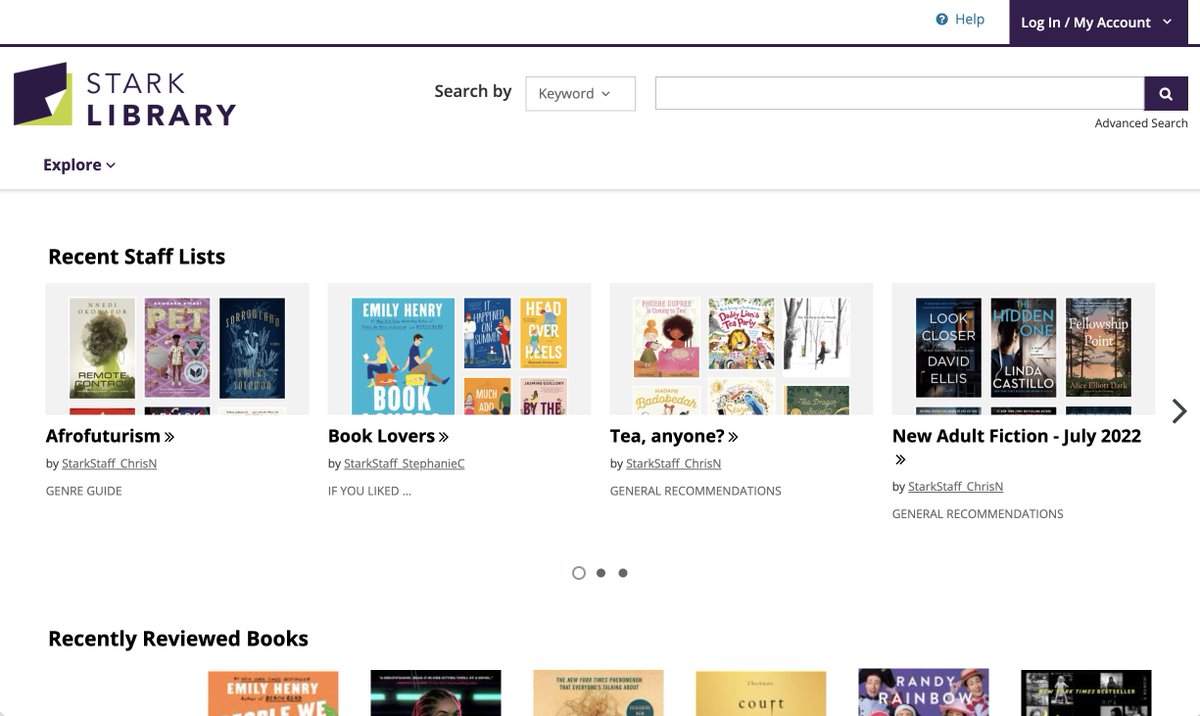Screen dimensions: 1200x716
Task: Click the Afrofuturism book covers thumbnail
Action: [x=177, y=349]
